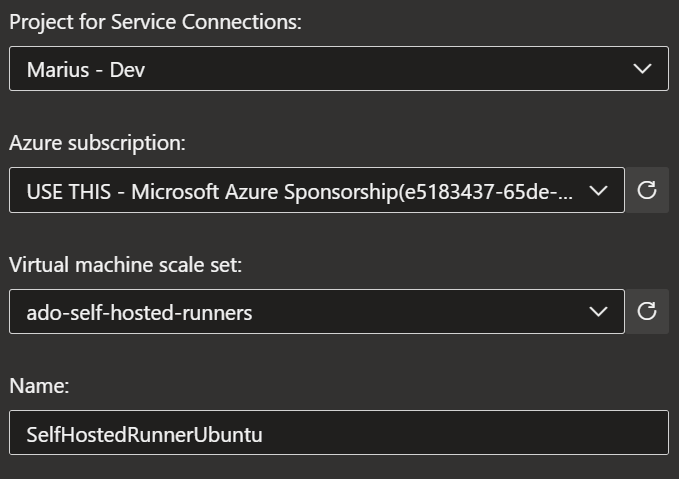Screen dimensions: 679x479
Task: Focus the Name input field
Action: 338,433
